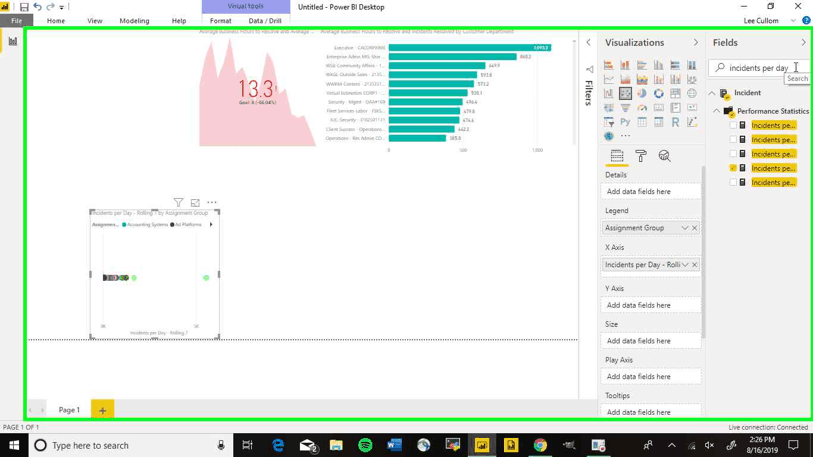Viewport: 814px width, 457px height.
Task: Collapse the Incident table tree
Action: pos(712,93)
